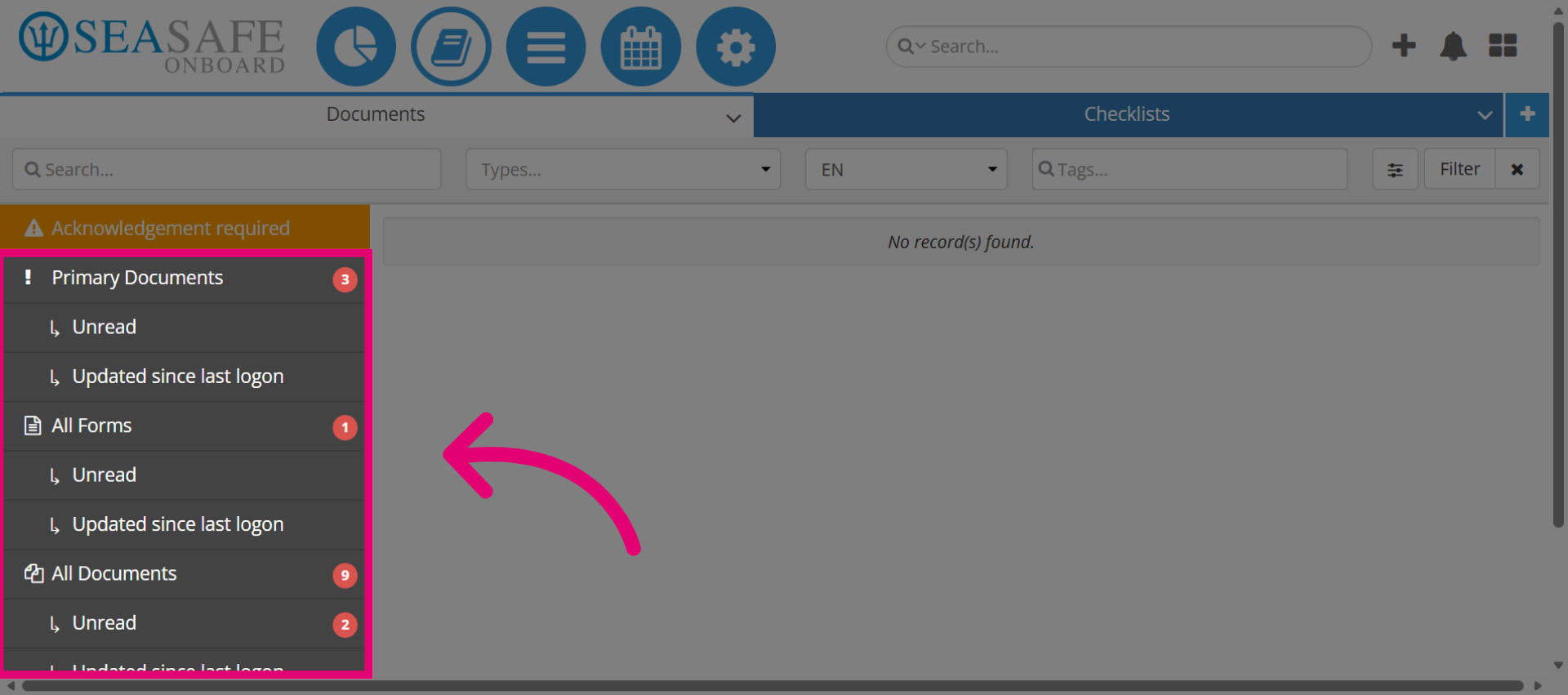Select All Forms in the sidebar
The image size is (1568, 695).
point(184,426)
